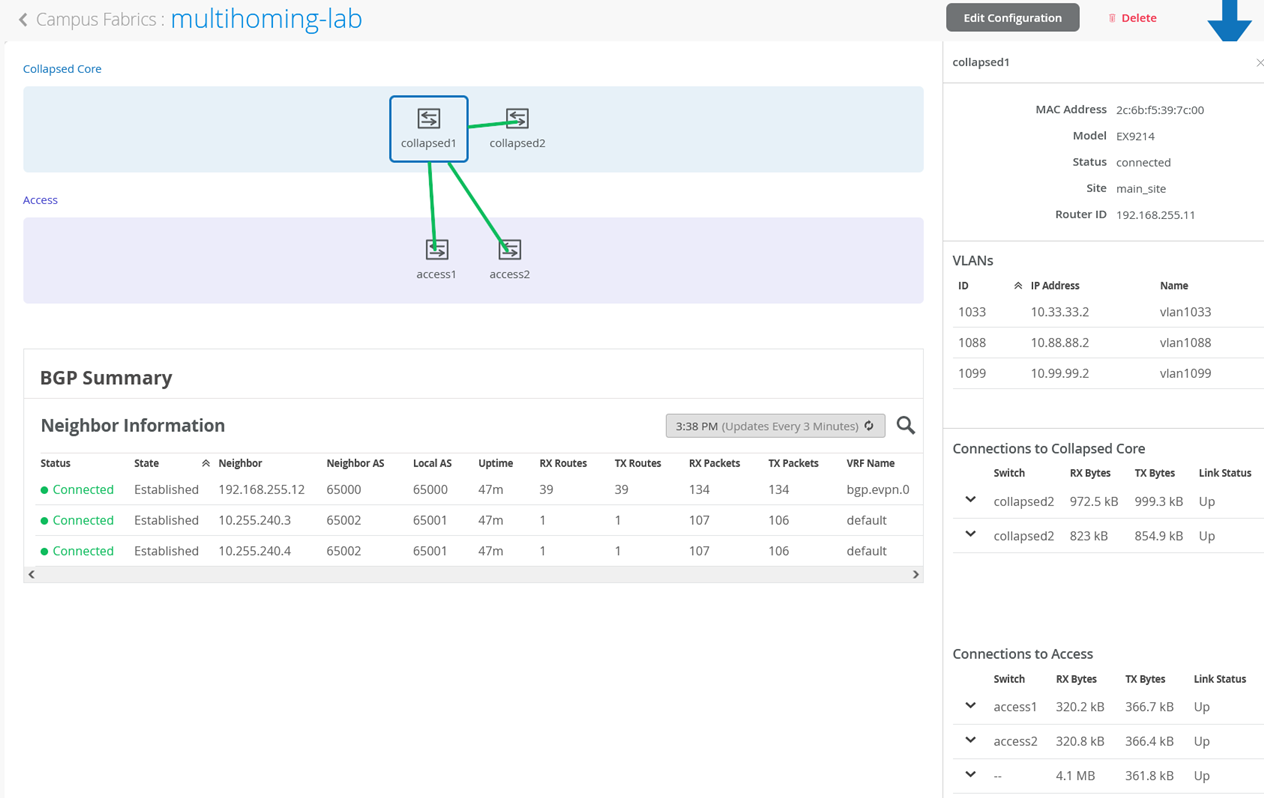Screen dimensions: 1264x798
Task: Click Edit Configuration button
Action: [1012, 18]
